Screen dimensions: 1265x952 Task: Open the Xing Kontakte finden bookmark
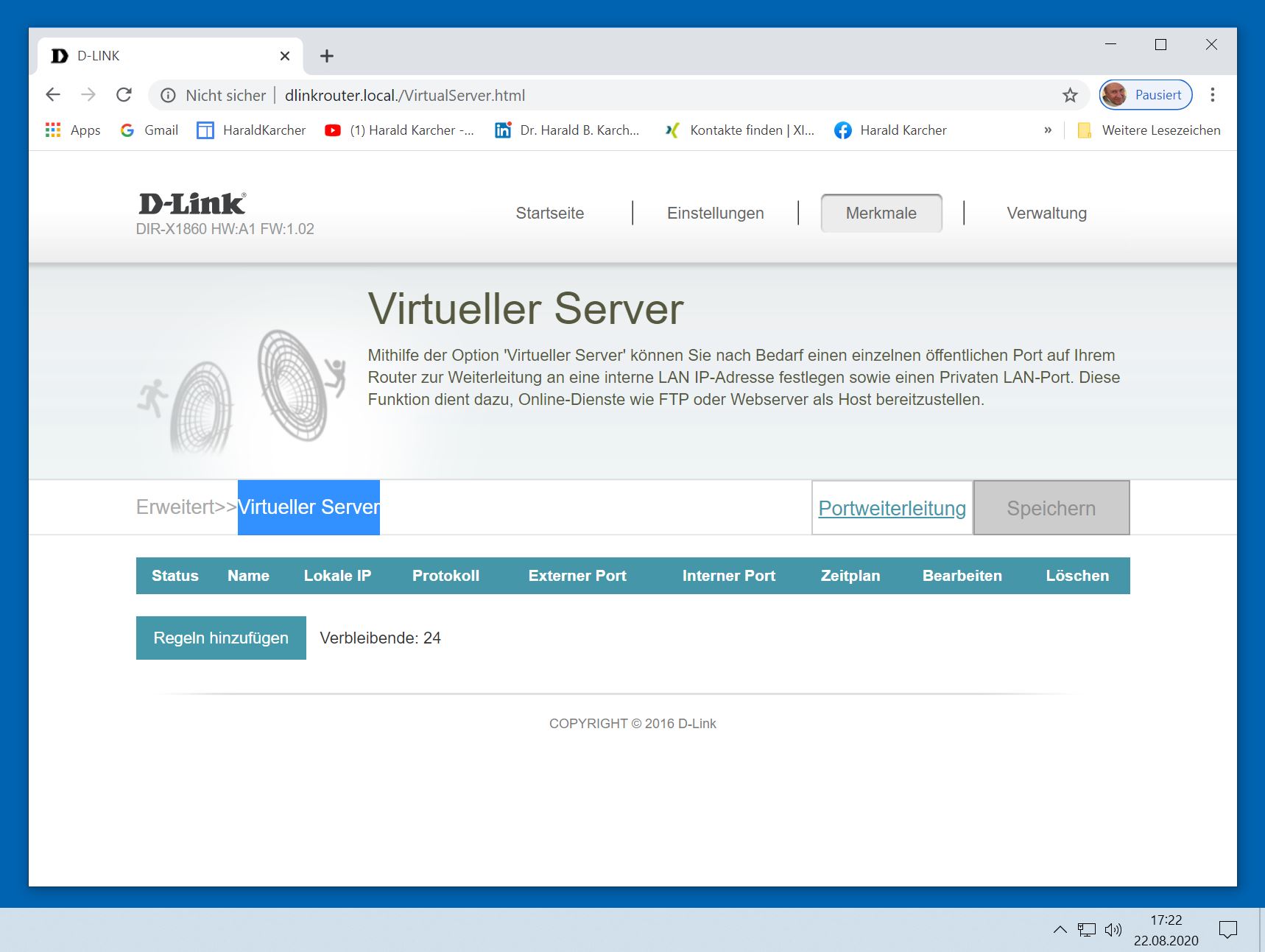739,130
